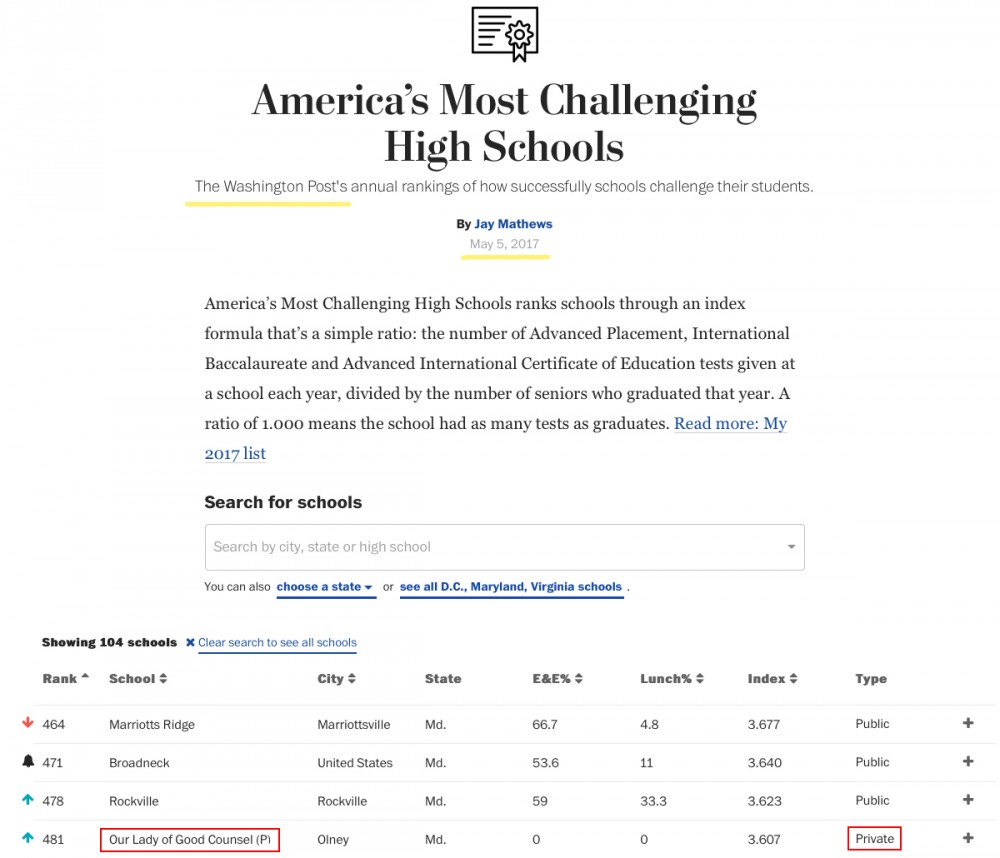Click the bell icon beside rank 471
The height and width of the screenshot is (858, 1000).
click(x=27, y=761)
